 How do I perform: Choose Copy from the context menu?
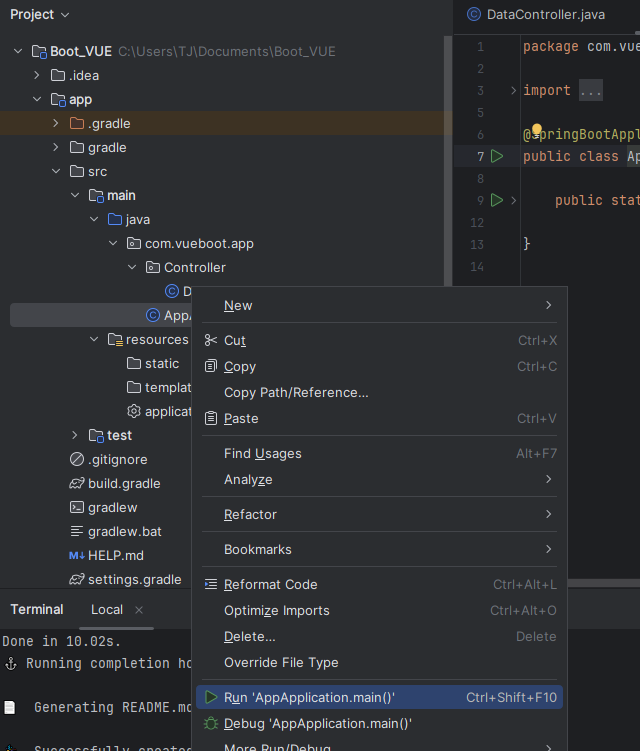[379, 366]
